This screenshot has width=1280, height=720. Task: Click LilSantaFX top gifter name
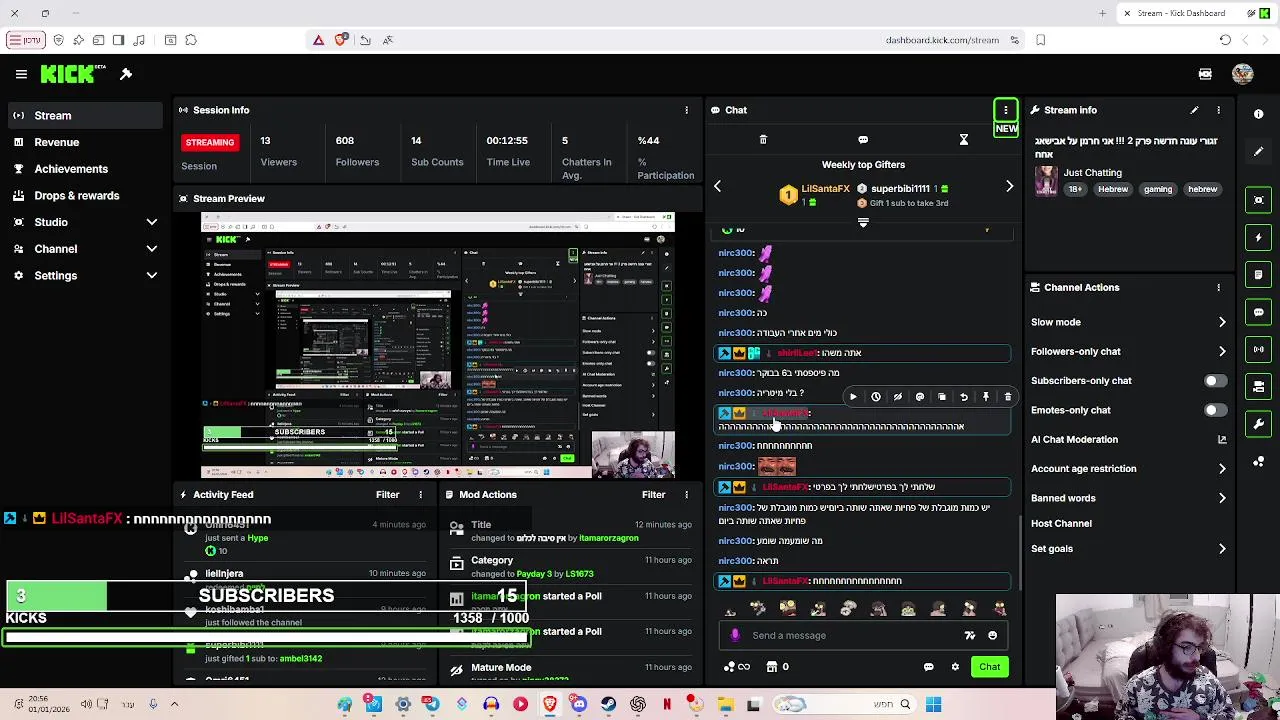pos(825,188)
